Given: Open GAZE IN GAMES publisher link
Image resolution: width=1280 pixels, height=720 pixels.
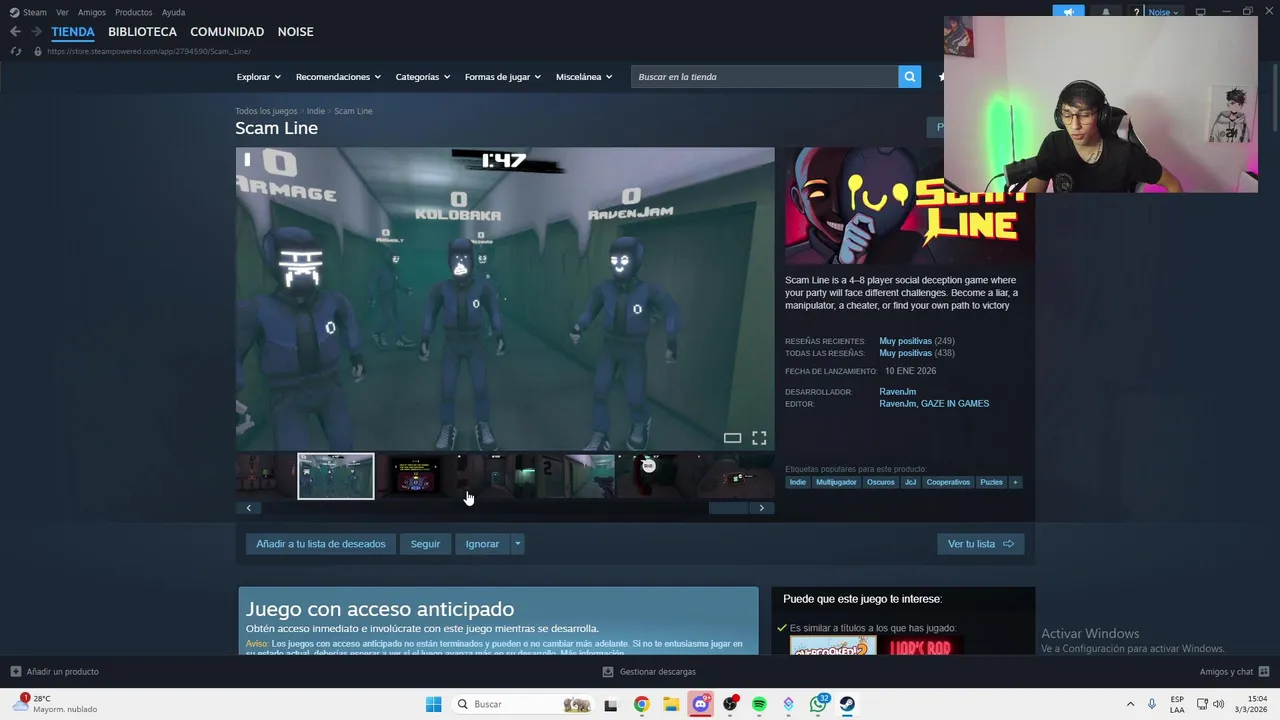Looking at the screenshot, I should [x=954, y=404].
